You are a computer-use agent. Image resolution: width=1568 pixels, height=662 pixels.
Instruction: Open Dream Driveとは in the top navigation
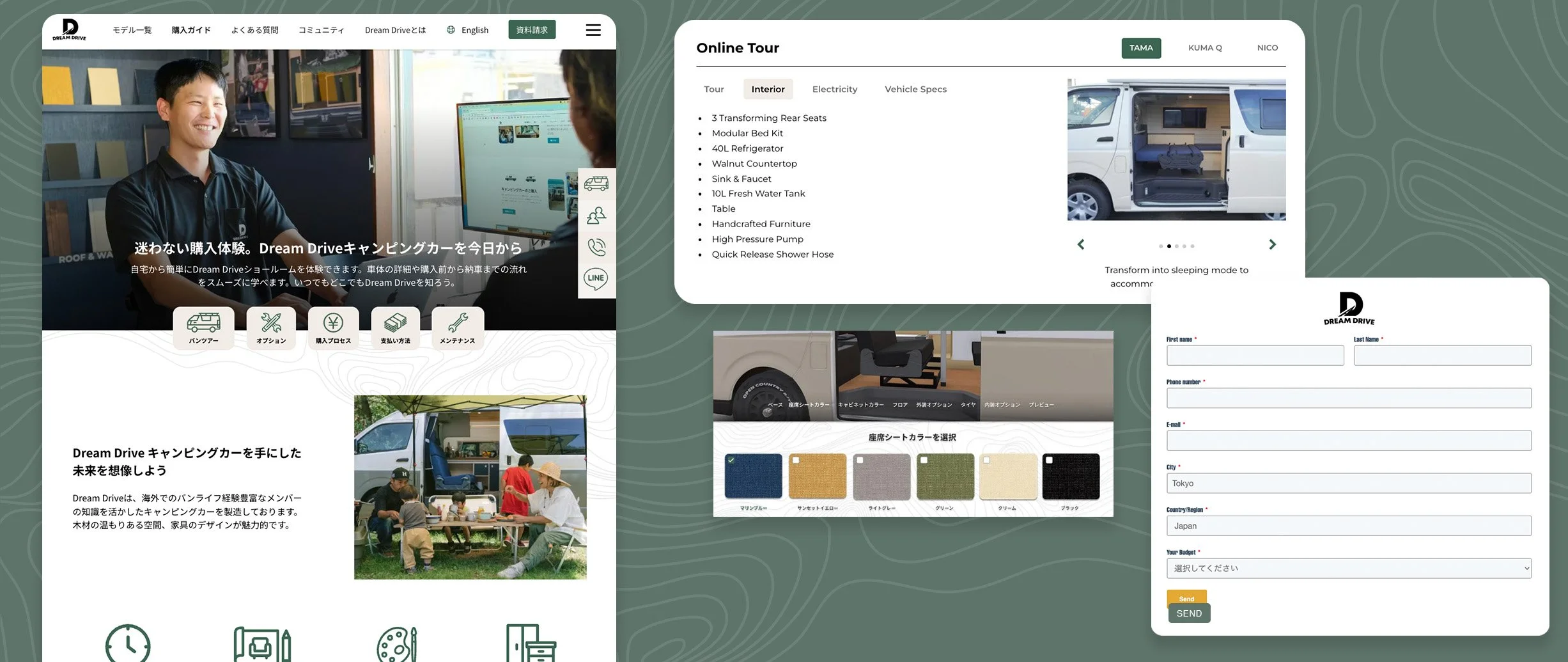tap(395, 30)
